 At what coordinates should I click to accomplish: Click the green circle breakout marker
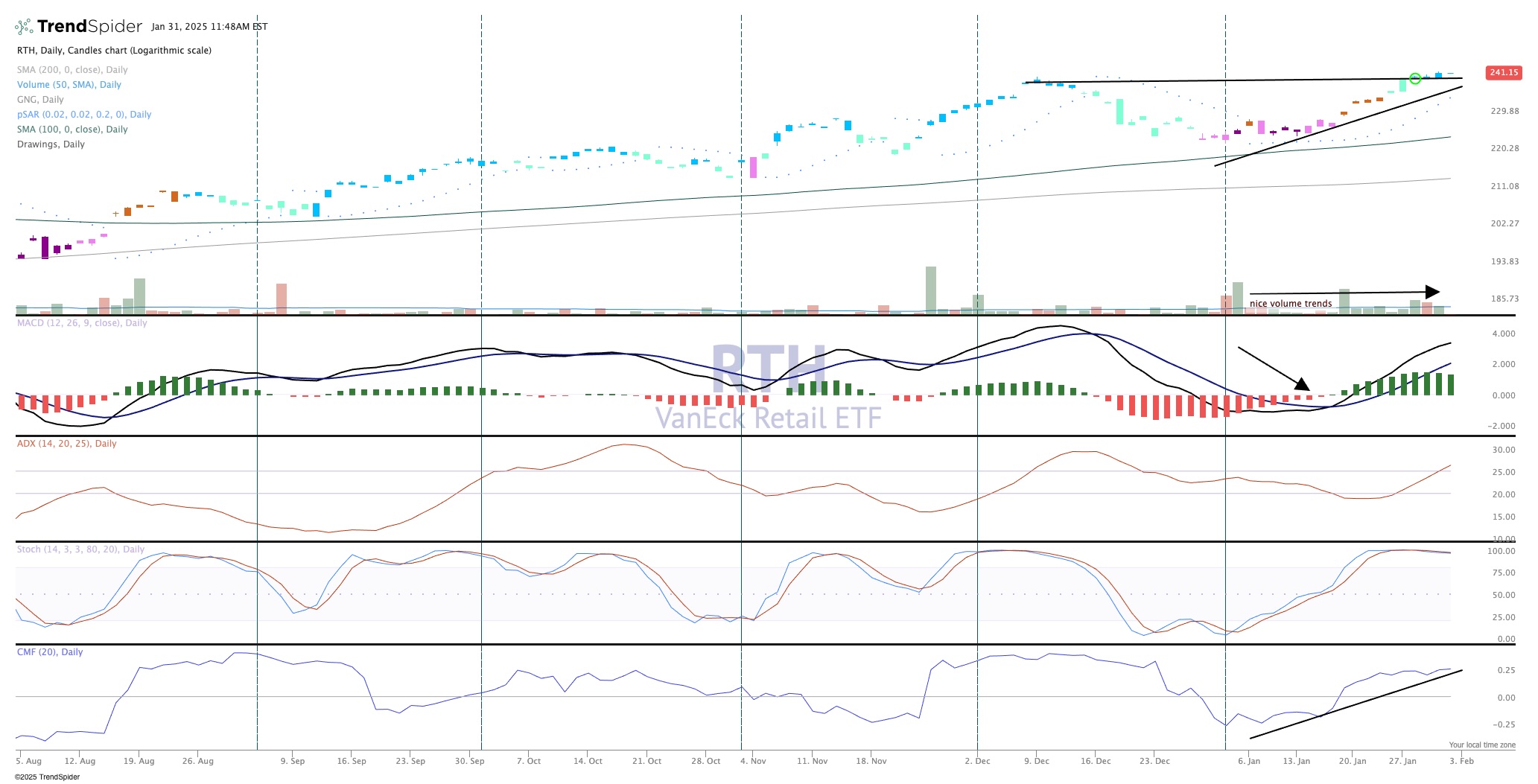point(1415,78)
